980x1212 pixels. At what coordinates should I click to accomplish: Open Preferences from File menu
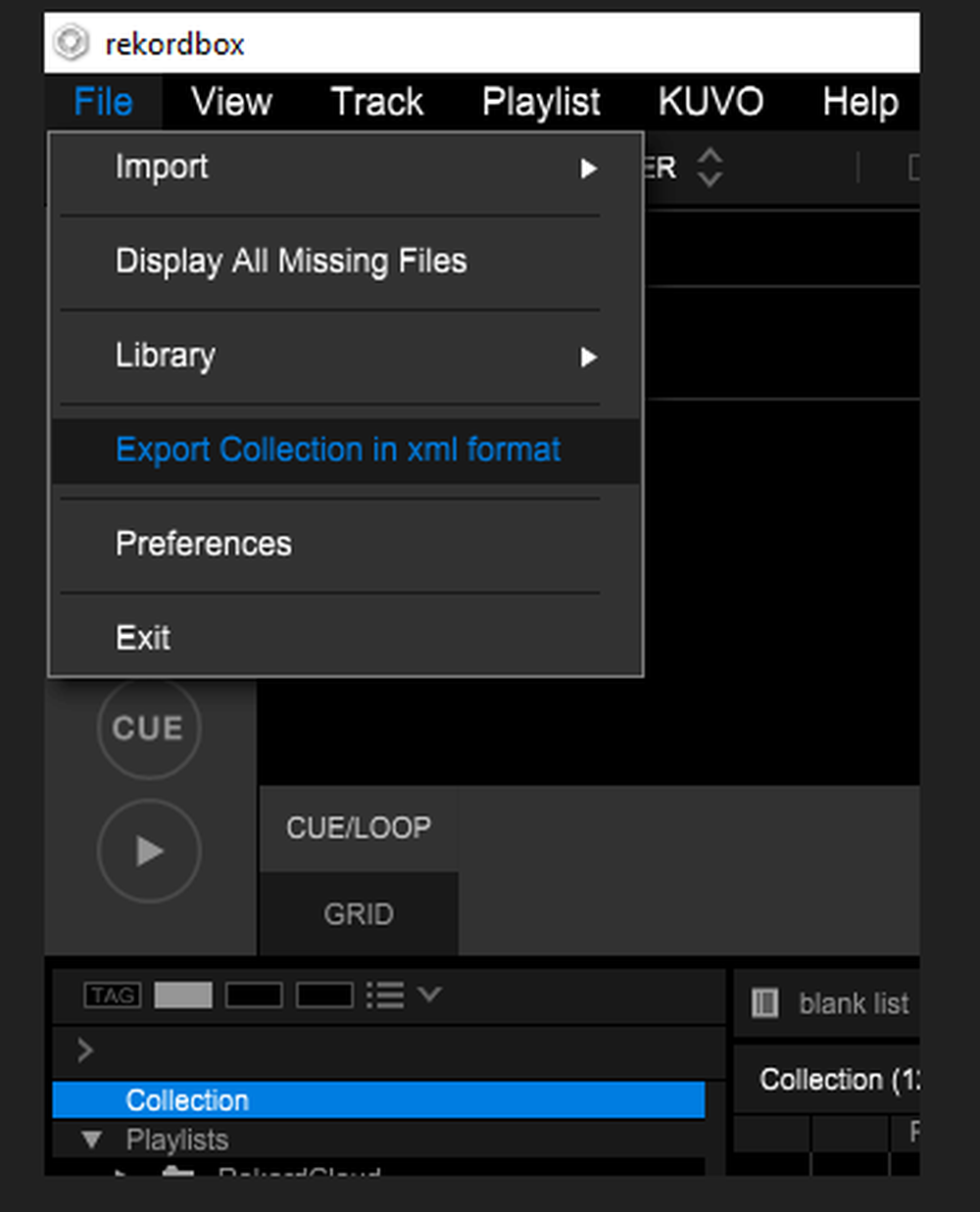(346, 544)
